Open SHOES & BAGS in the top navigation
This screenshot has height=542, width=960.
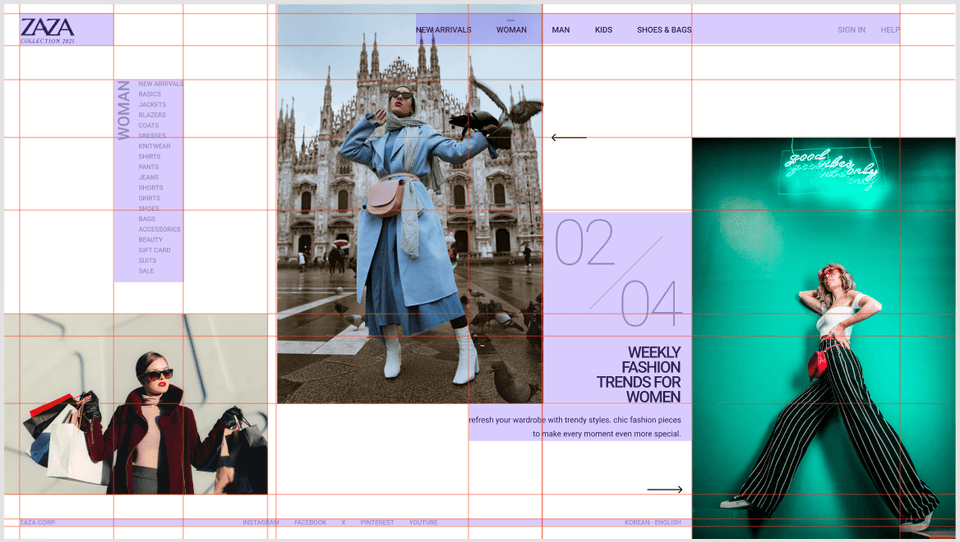[664, 29]
